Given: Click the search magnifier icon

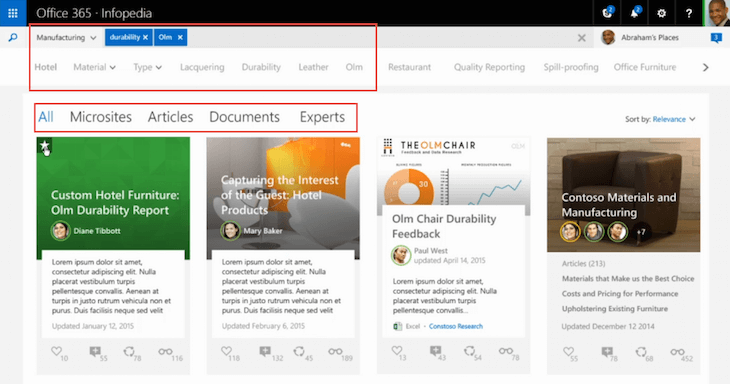Looking at the screenshot, I should point(13,37).
